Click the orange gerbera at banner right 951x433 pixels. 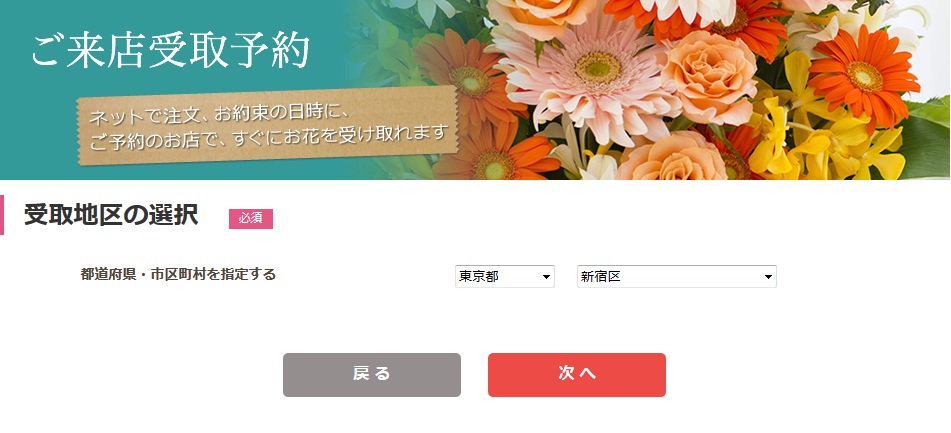click(863, 76)
